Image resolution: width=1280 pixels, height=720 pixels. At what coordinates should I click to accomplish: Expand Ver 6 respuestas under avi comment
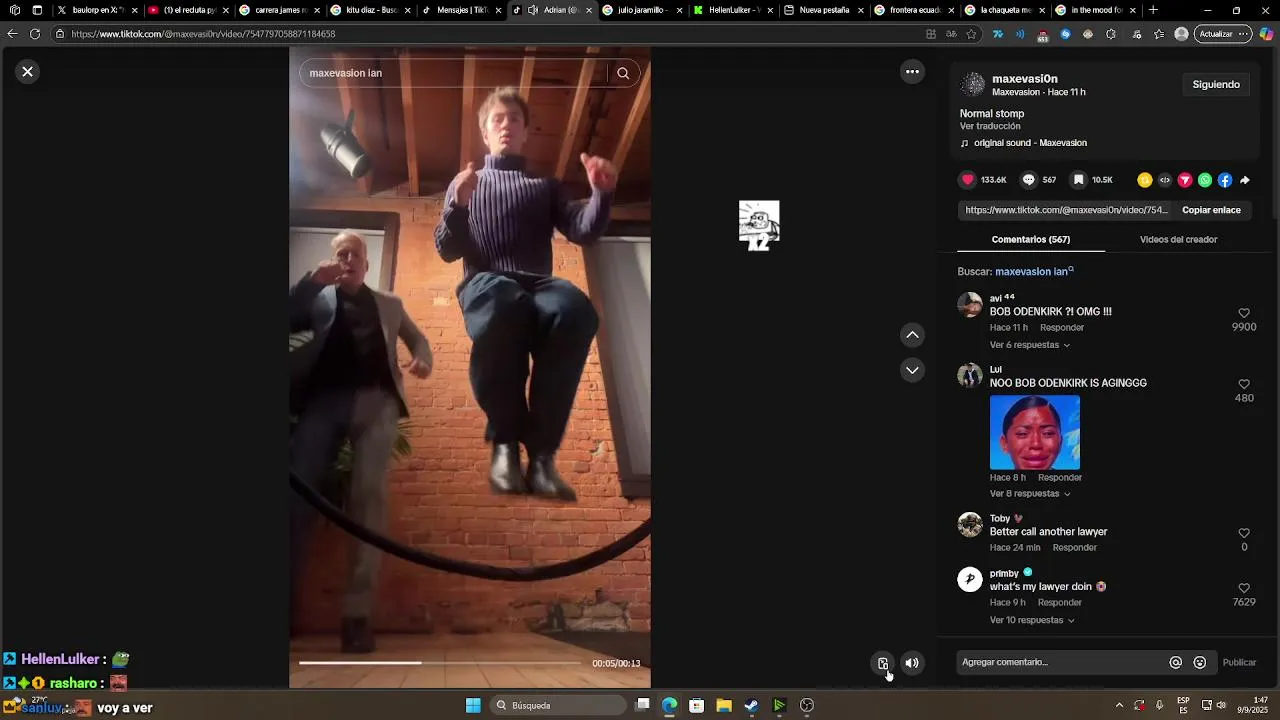click(1030, 345)
